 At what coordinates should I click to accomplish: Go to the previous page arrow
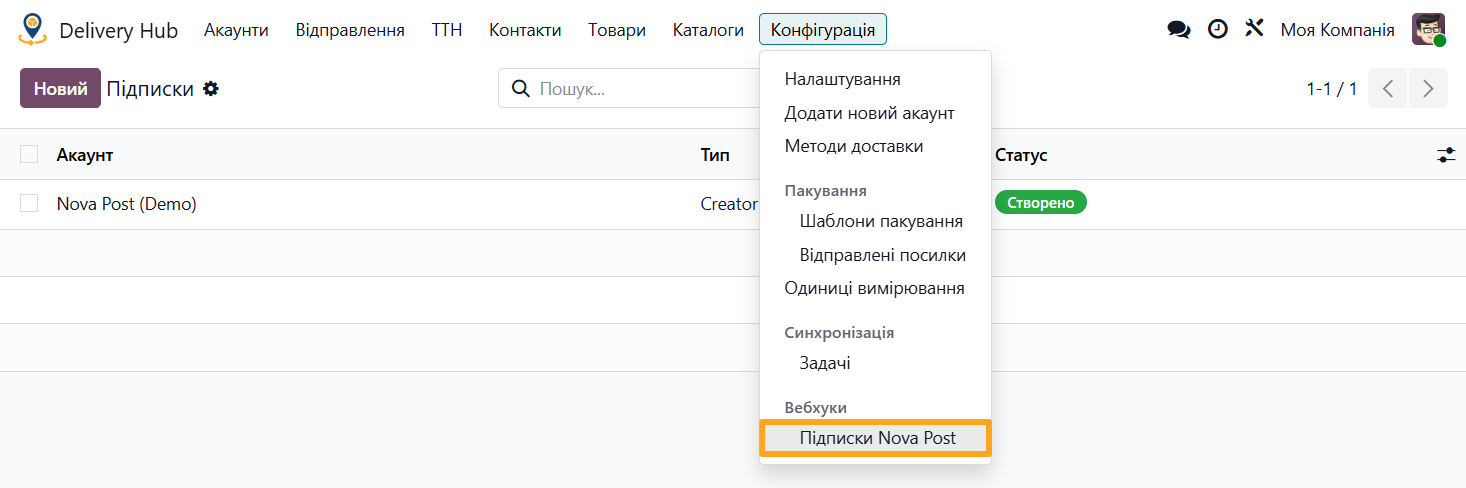pos(1387,89)
